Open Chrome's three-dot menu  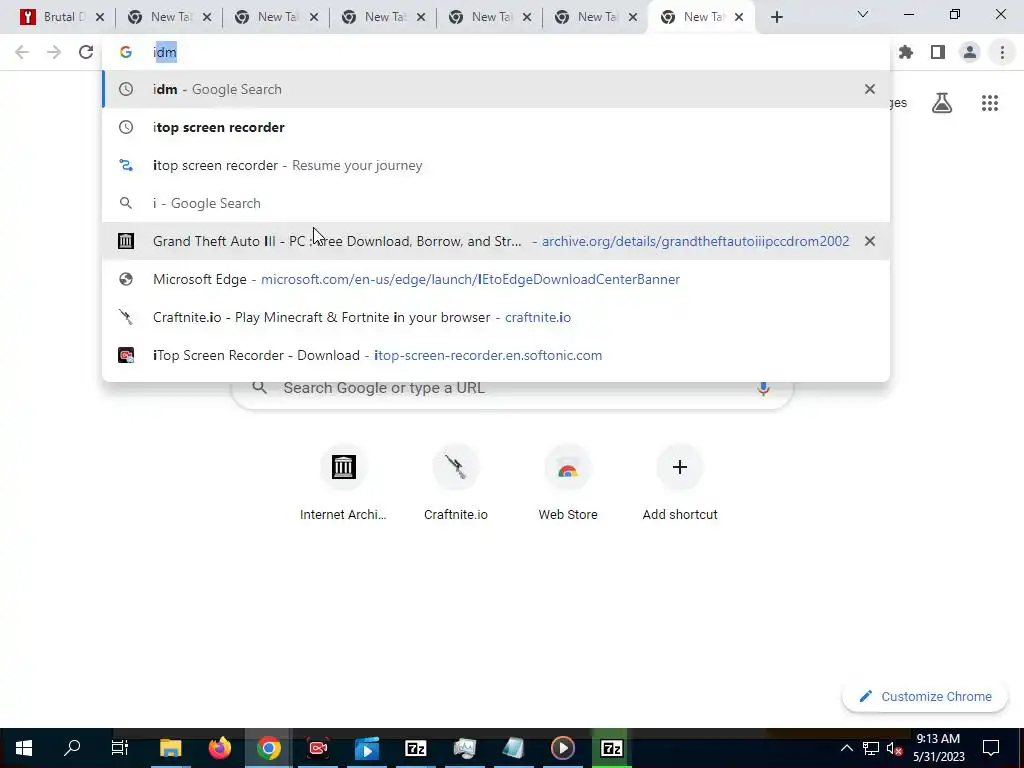1002,52
